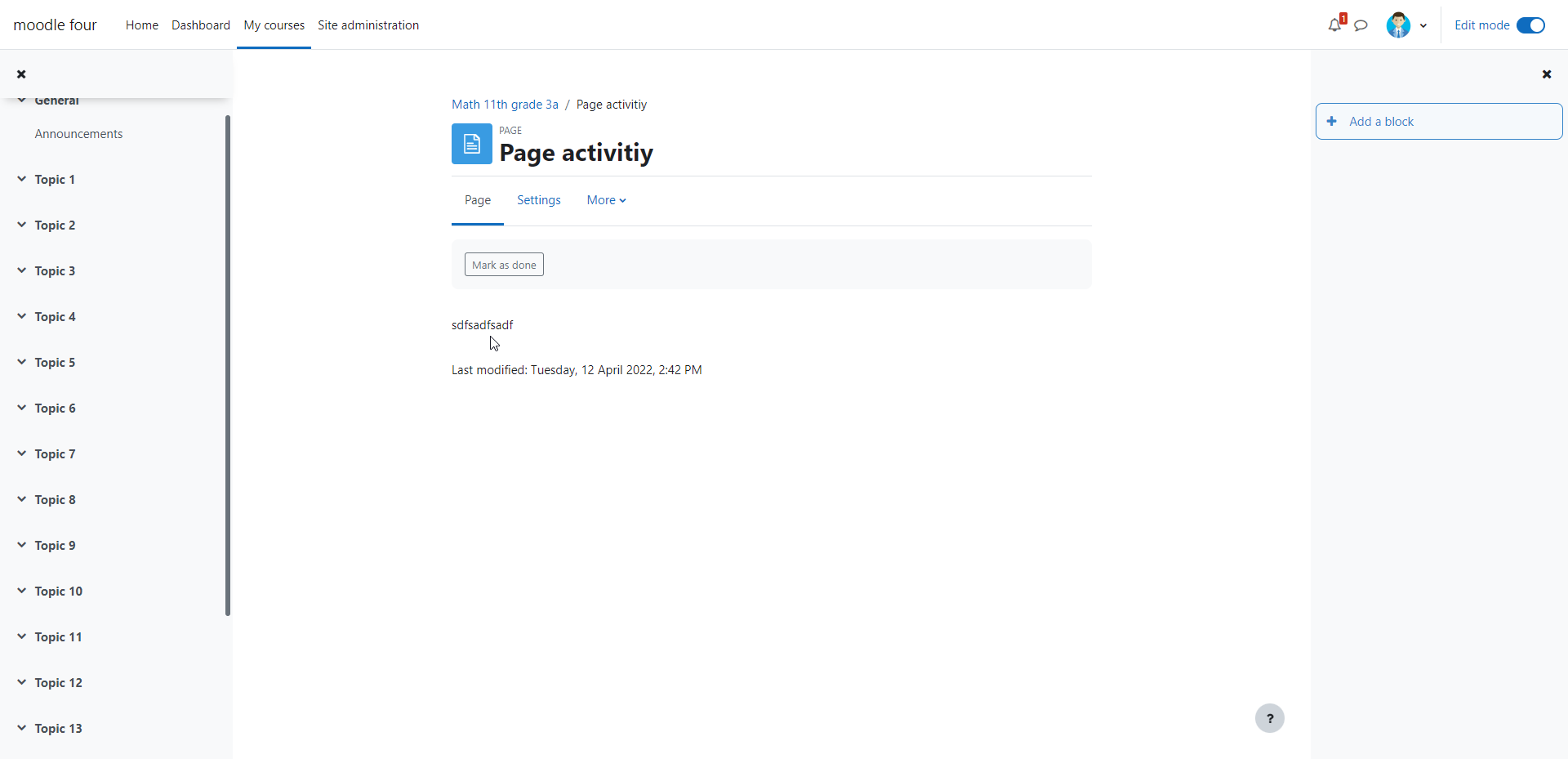Image resolution: width=1568 pixels, height=759 pixels.
Task: Jump to Topic 4 in course index
Action: (55, 317)
